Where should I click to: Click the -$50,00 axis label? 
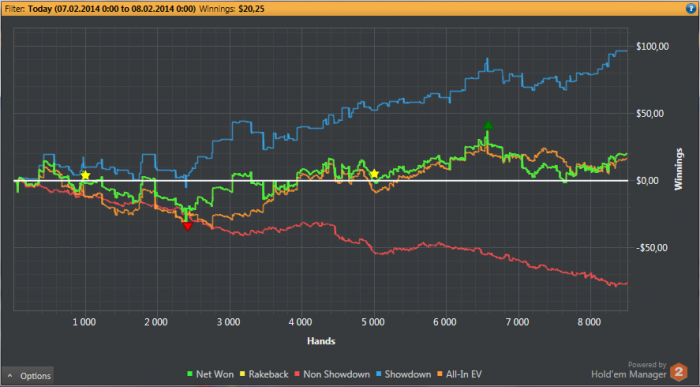652,248
